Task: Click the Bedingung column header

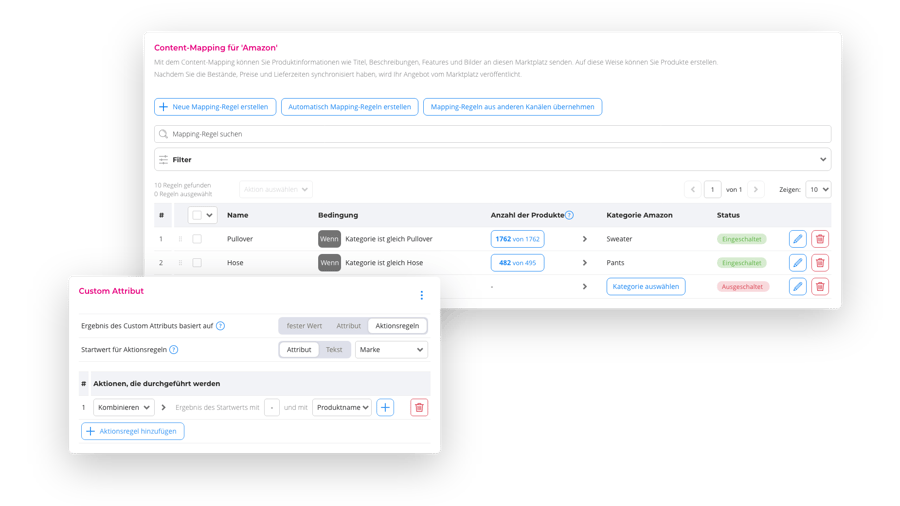Action: tap(338, 215)
